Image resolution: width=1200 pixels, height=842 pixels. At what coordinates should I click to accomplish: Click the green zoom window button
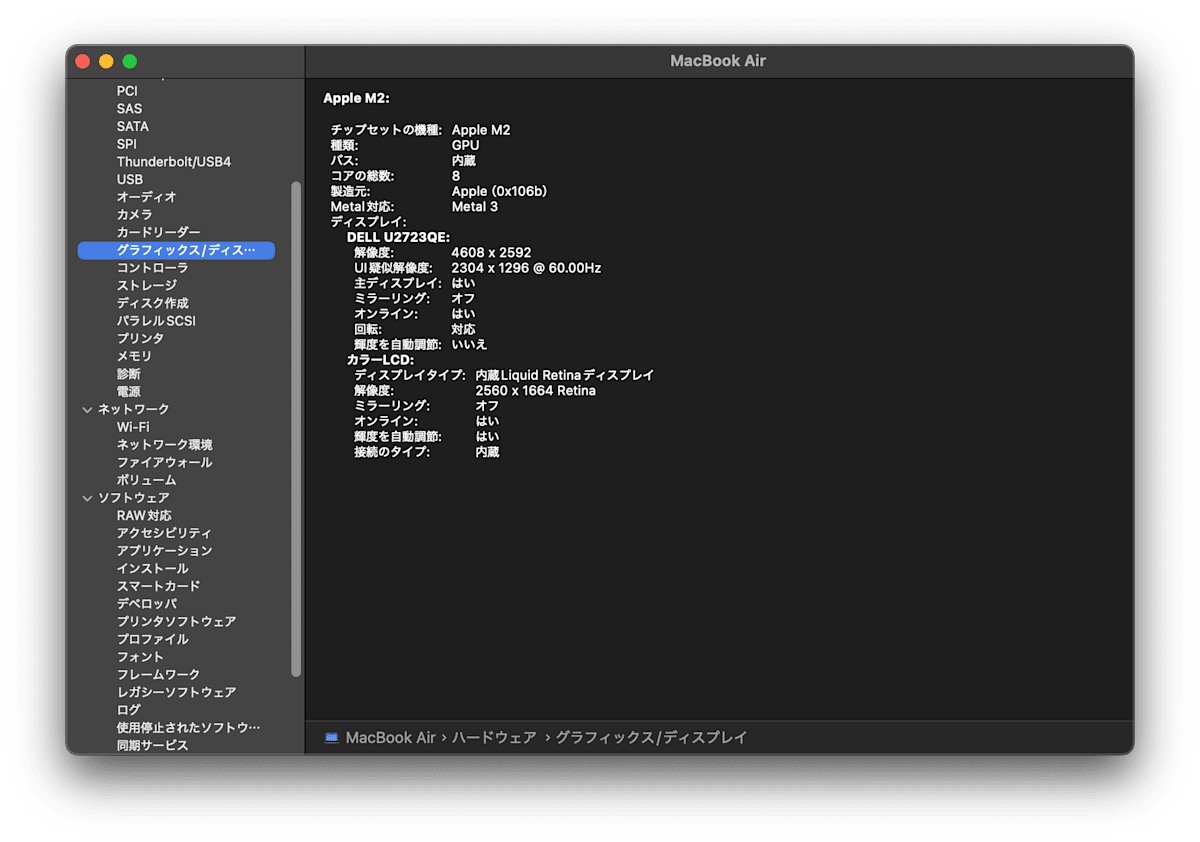pos(130,61)
